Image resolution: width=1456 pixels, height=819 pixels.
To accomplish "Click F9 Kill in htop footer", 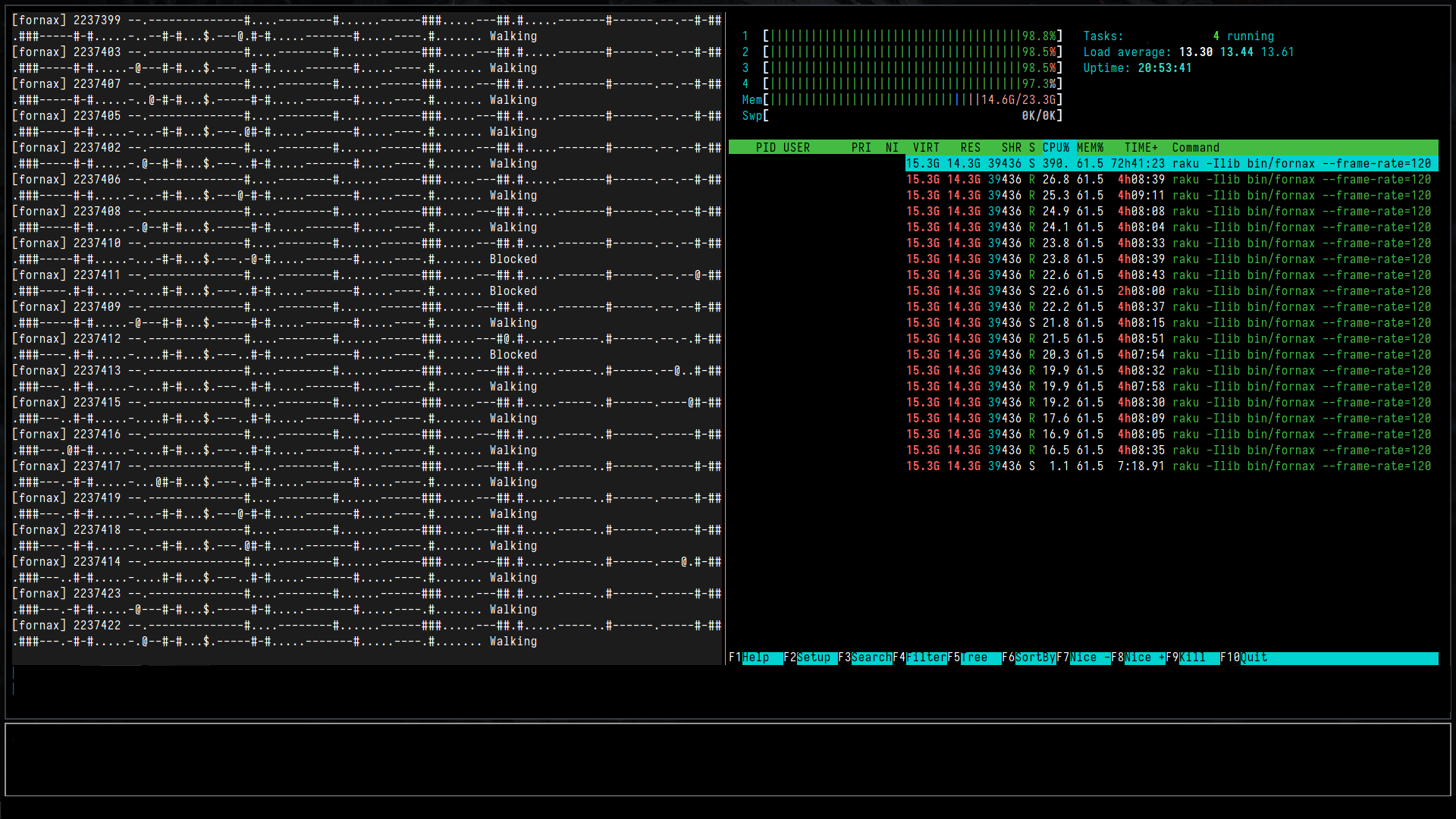I will 1192,657.
